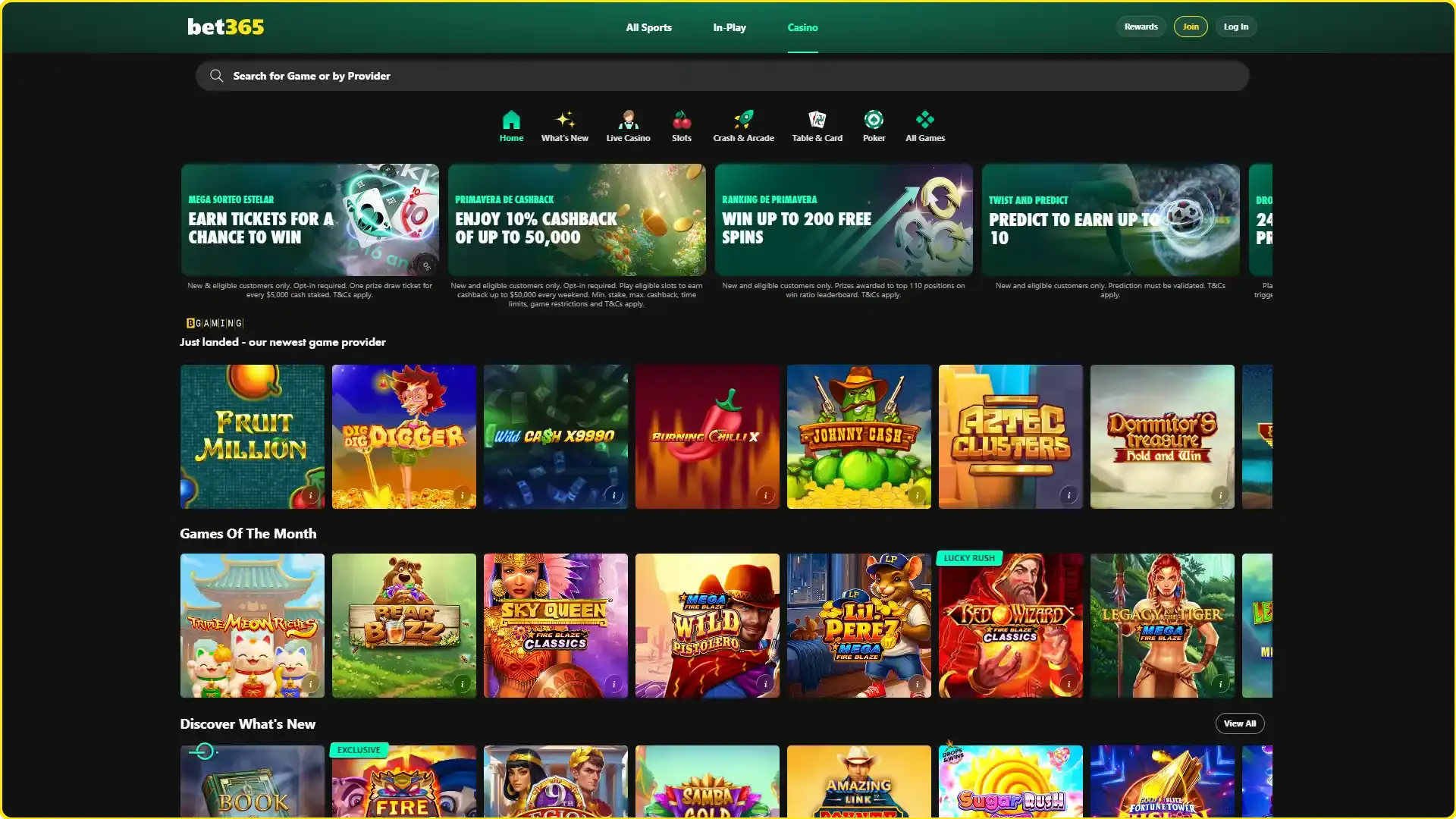Open info icon on Domnitor's Treasure

tap(1220, 495)
